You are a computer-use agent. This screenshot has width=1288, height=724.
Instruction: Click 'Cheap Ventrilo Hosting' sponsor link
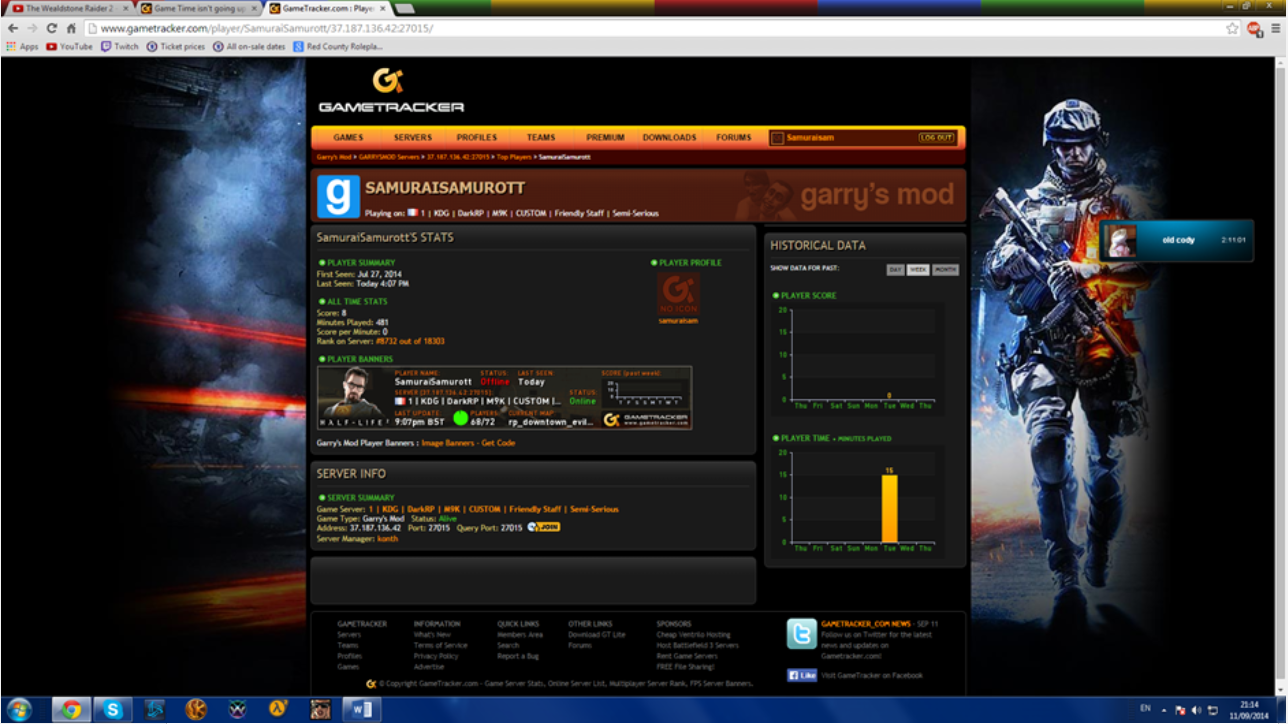tap(693, 635)
